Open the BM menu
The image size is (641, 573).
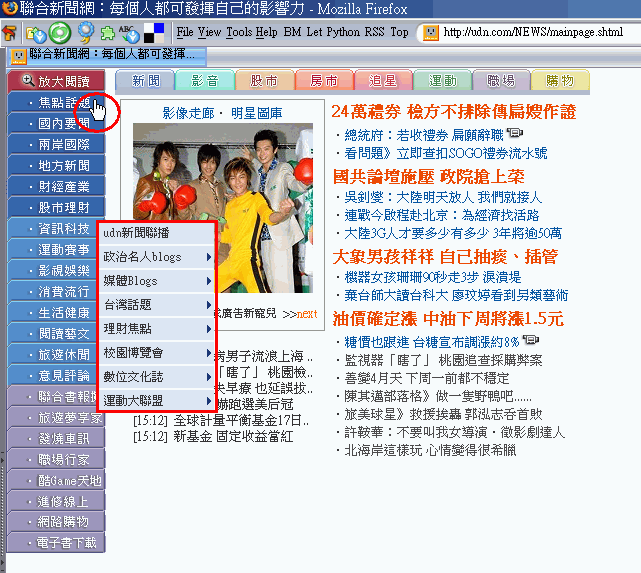pyautogui.click(x=292, y=32)
